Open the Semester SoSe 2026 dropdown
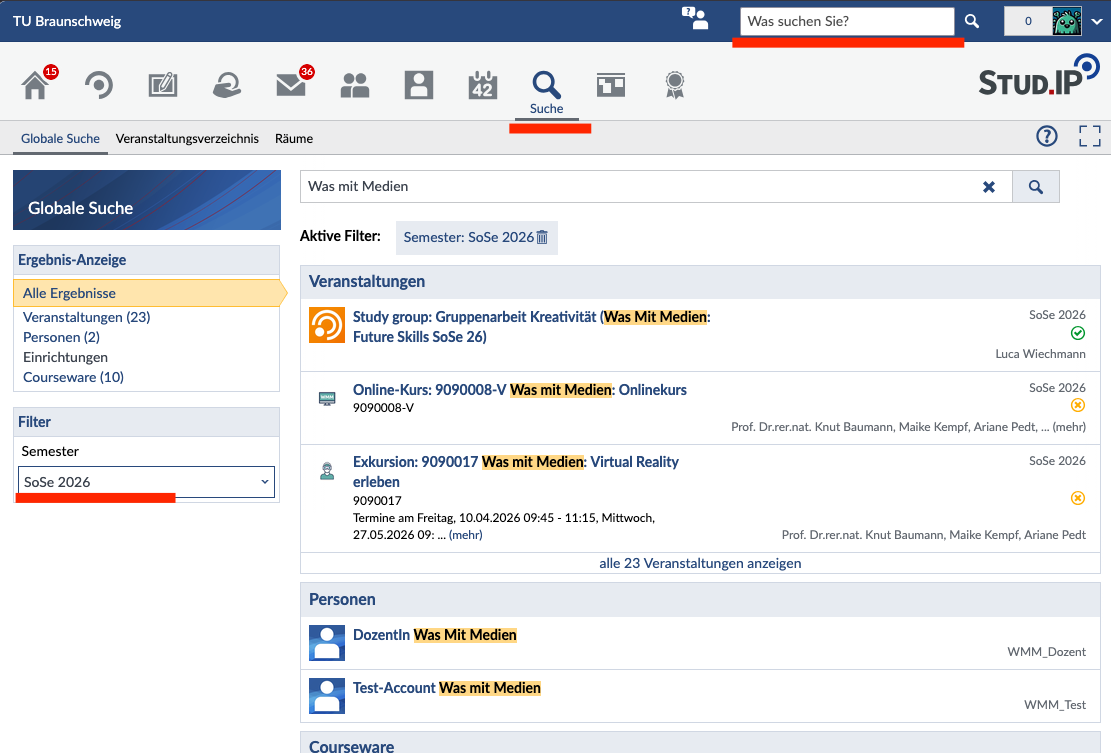This screenshot has height=753, width=1111. [x=146, y=482]
